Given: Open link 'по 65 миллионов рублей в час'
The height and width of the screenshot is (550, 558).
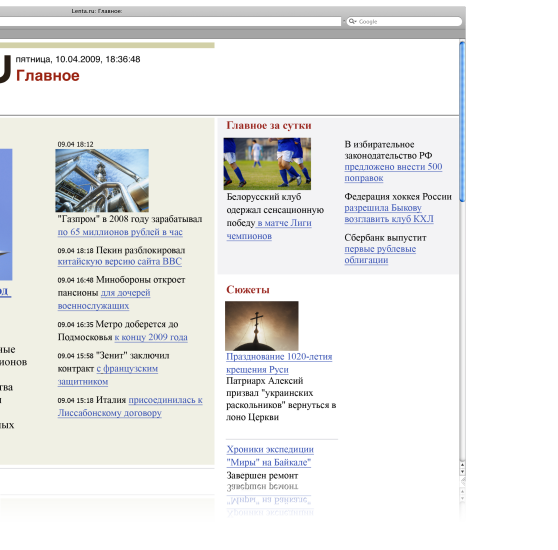Looking at the screenshot, I should pyautogui.click(x=120, y=232).
